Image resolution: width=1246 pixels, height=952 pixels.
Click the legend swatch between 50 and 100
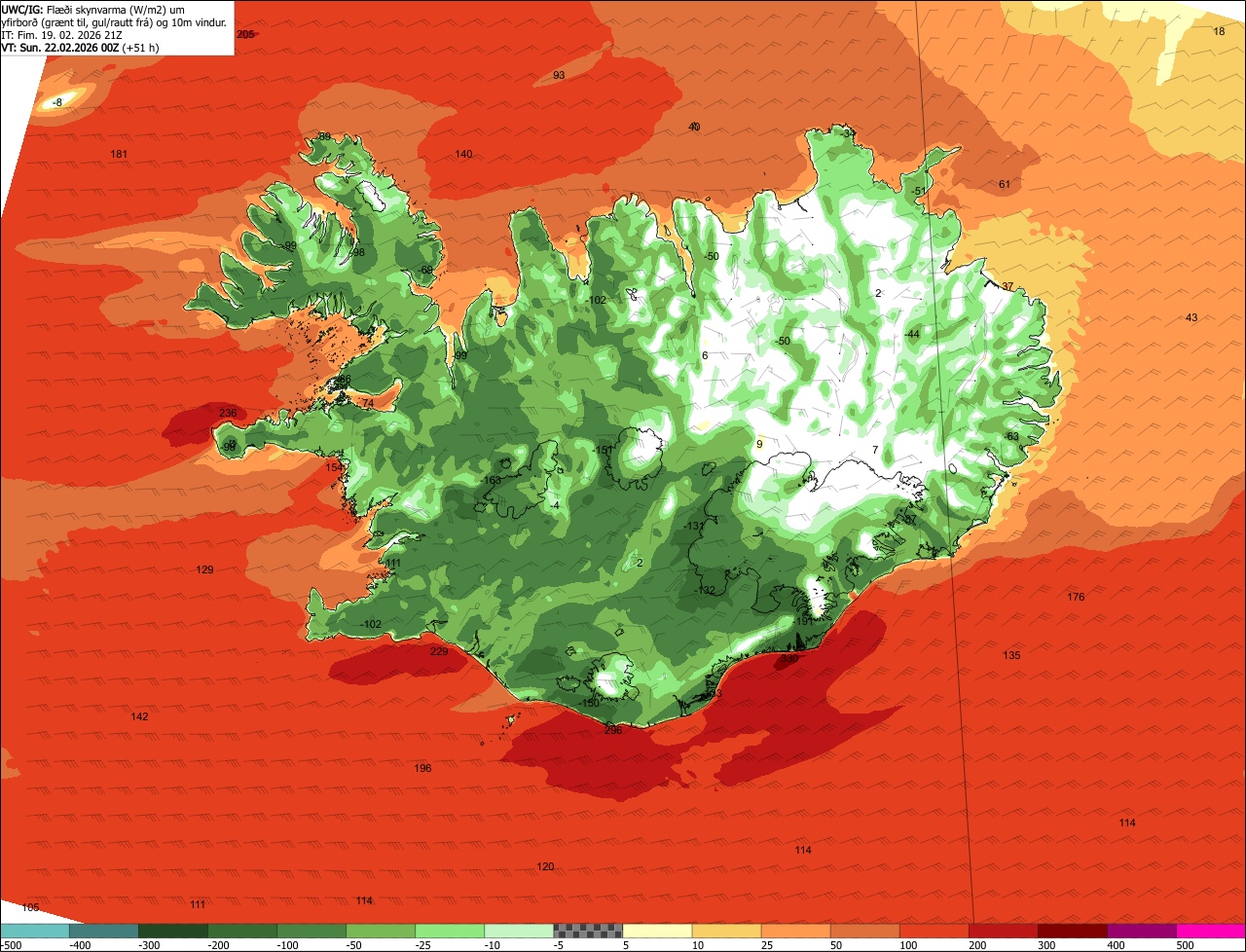coord(863,931)
